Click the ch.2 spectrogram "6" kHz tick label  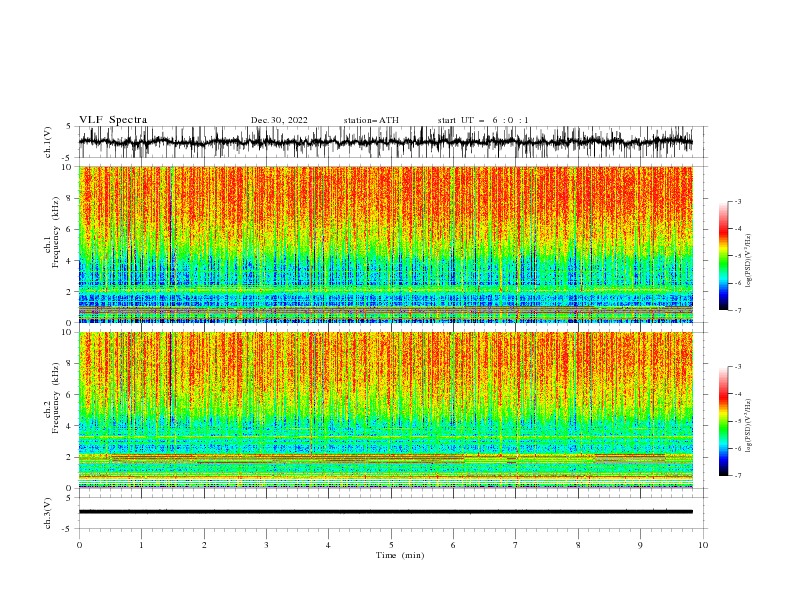(71, 394)
